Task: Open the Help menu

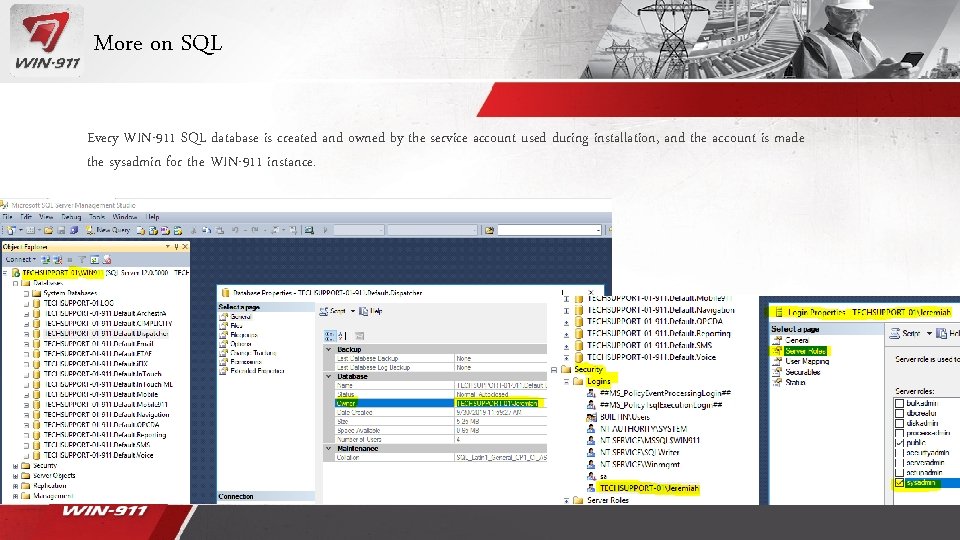Action: [x=152, y=217]
